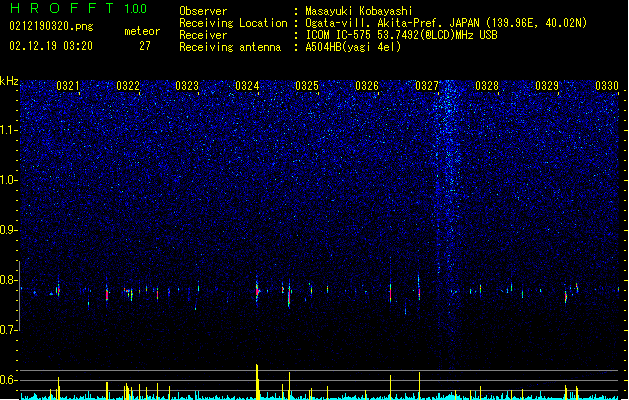Click the kHz axis unit label
The width and height of the screenshot is (629, 400).
pyautogui.click(x=9, y=81)
